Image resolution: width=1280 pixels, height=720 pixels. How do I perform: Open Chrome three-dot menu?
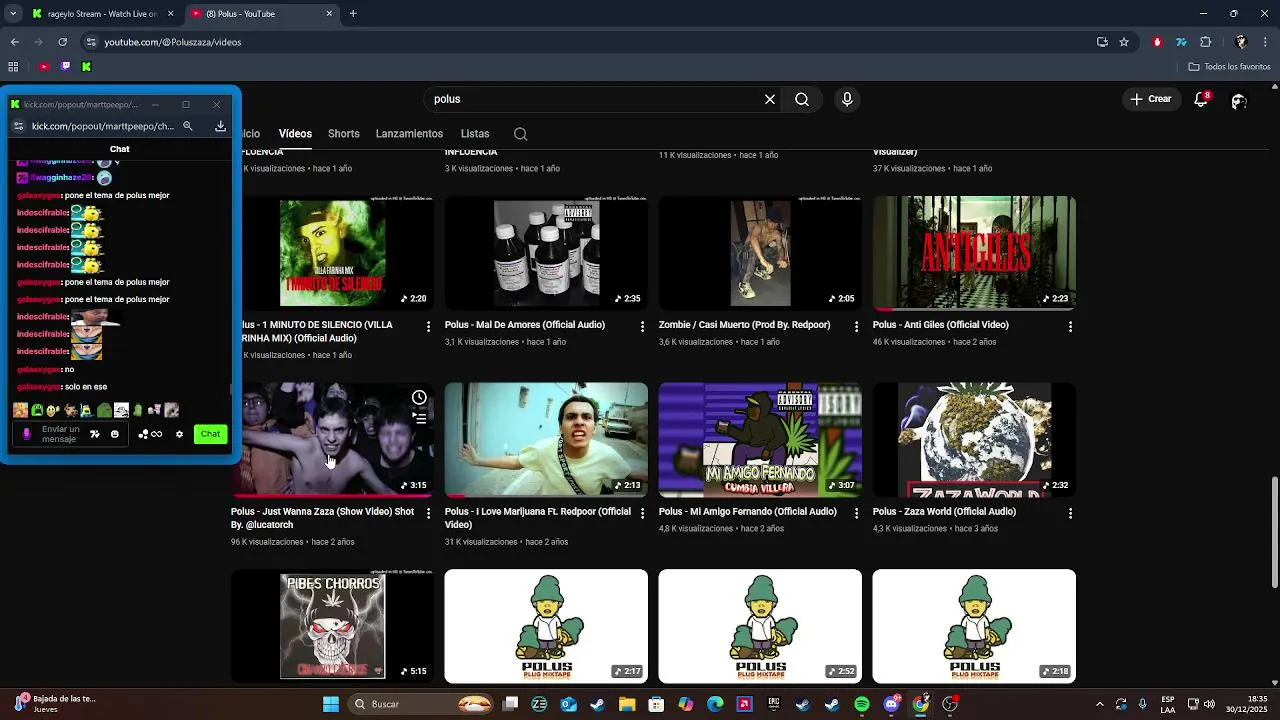tap(1266, 42)
